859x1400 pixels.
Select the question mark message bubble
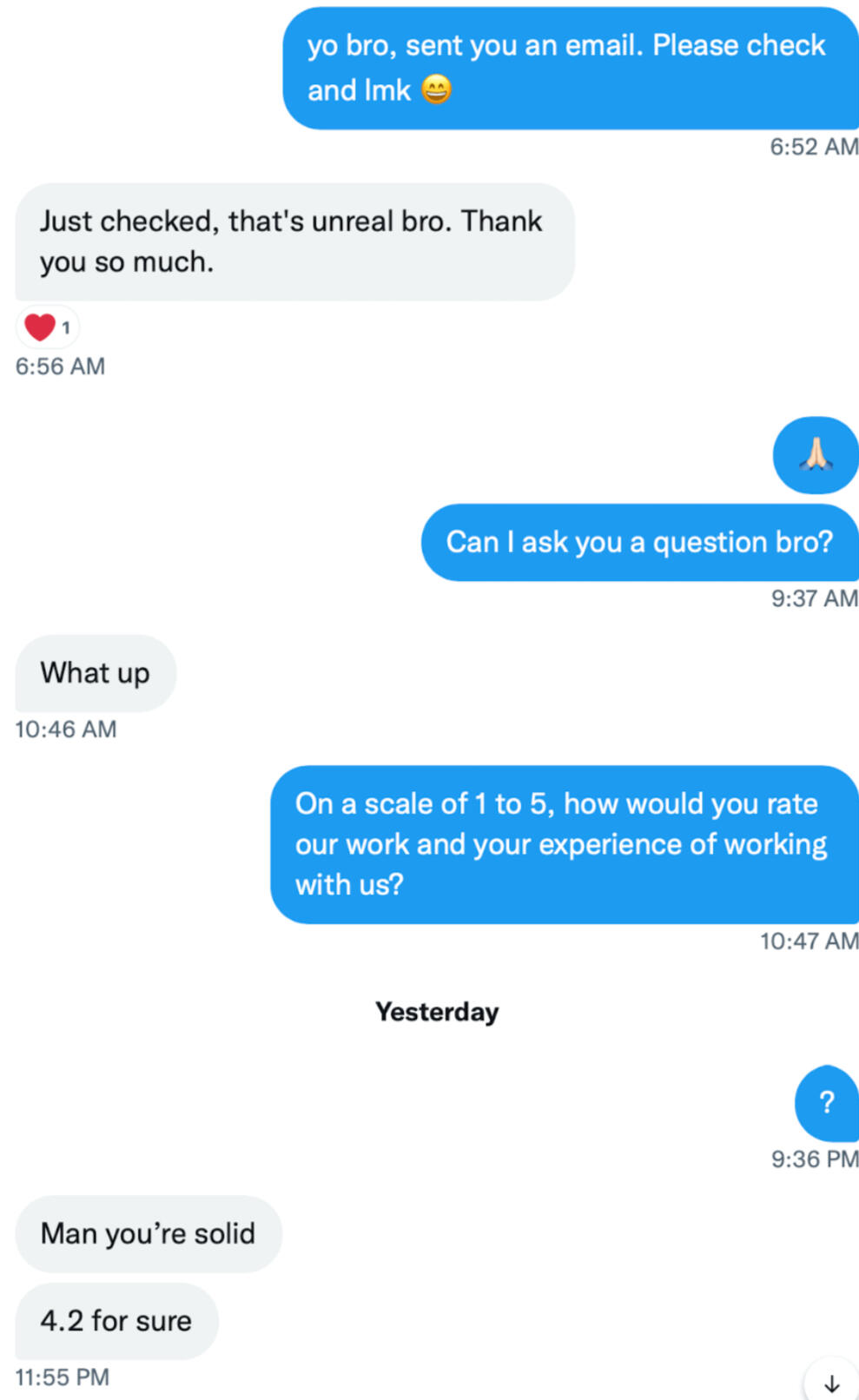(826, 1102)
